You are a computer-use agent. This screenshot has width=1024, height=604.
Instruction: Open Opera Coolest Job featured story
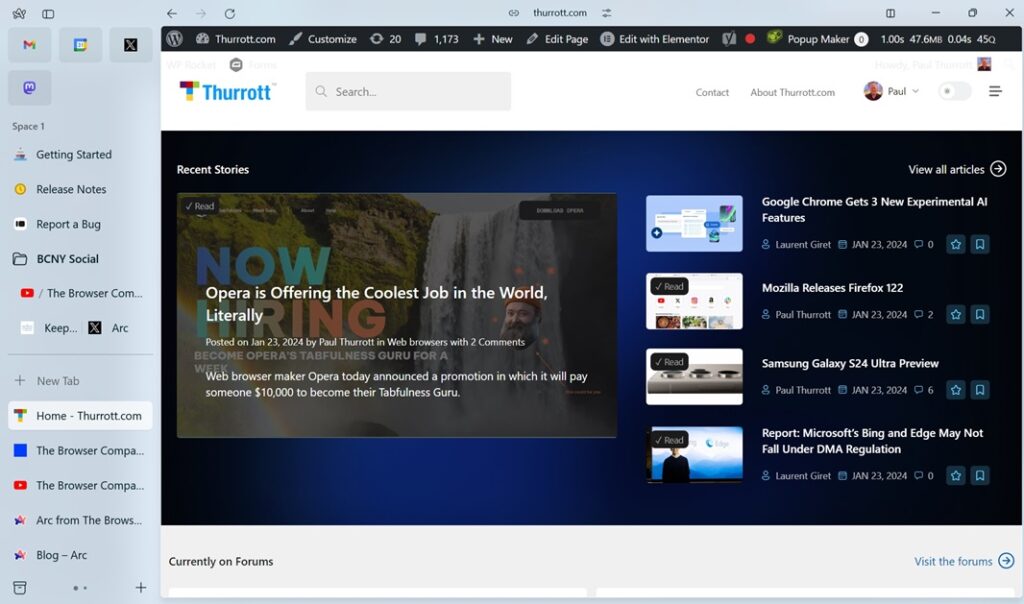(396, 315)
